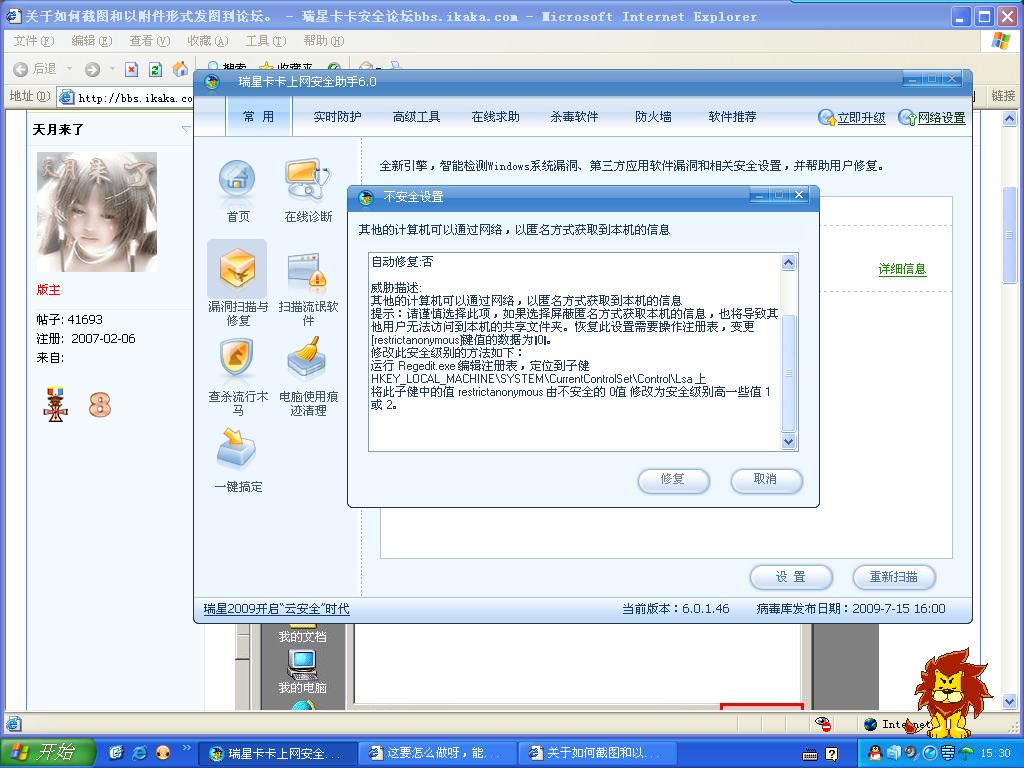Click the IE home page icon
Image resolution: width=1024 pixels, height=768 pixels.
[x=180, y=69]
